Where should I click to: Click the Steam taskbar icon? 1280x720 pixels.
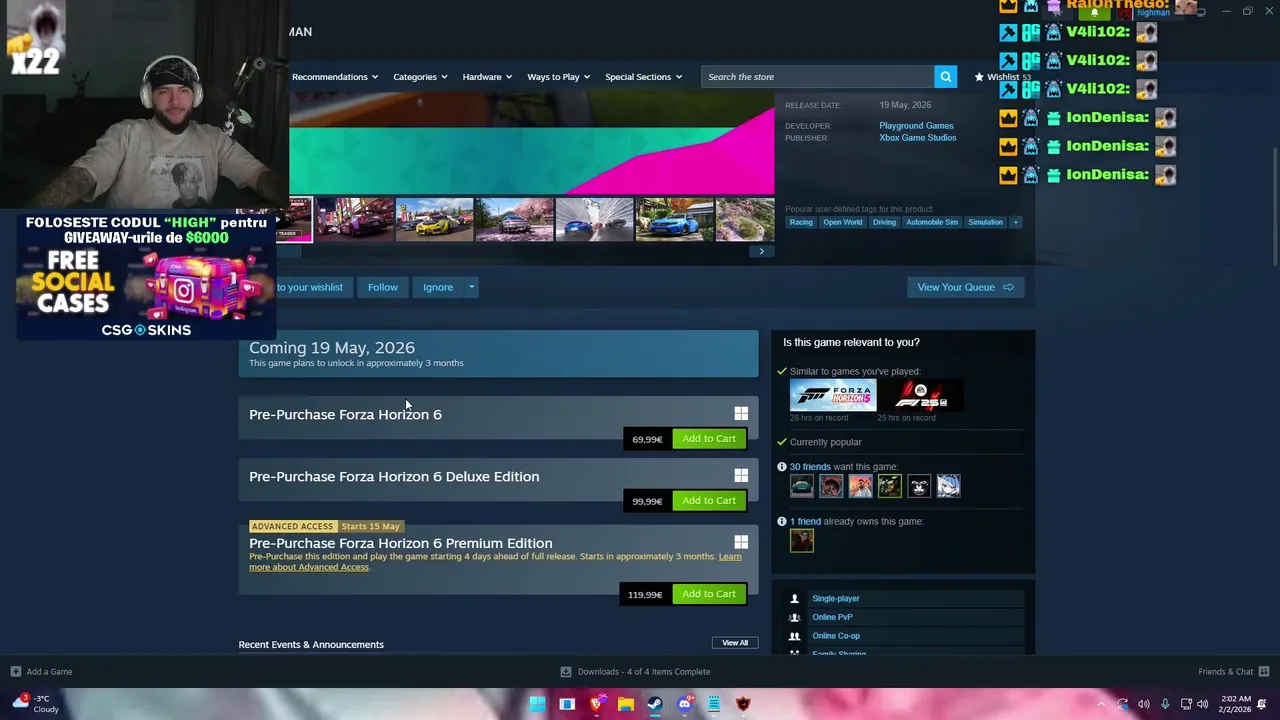coord(655,704)
